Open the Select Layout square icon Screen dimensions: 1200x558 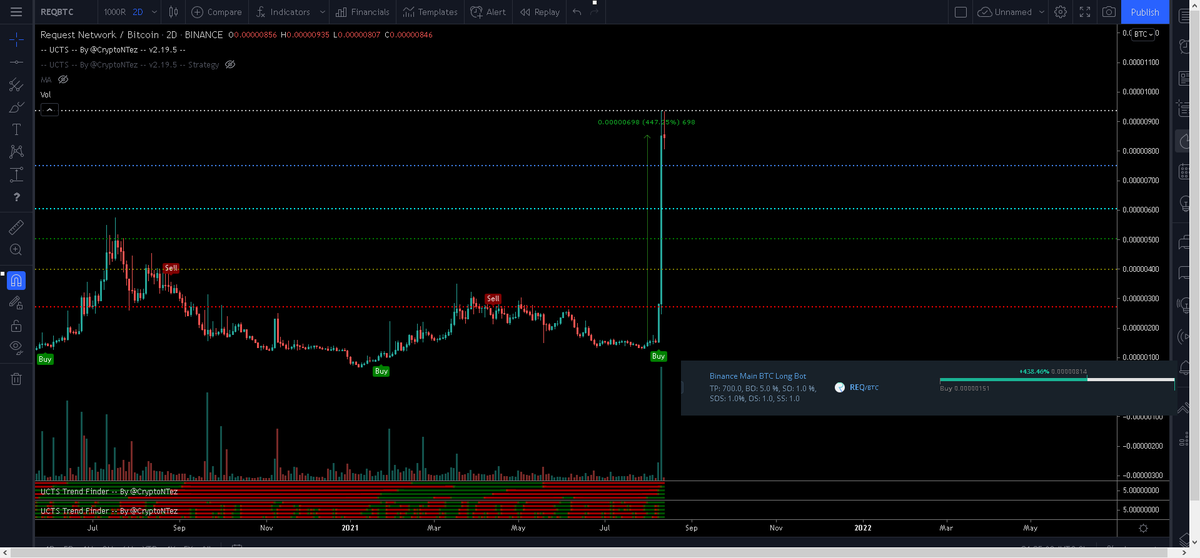point(961,12)
